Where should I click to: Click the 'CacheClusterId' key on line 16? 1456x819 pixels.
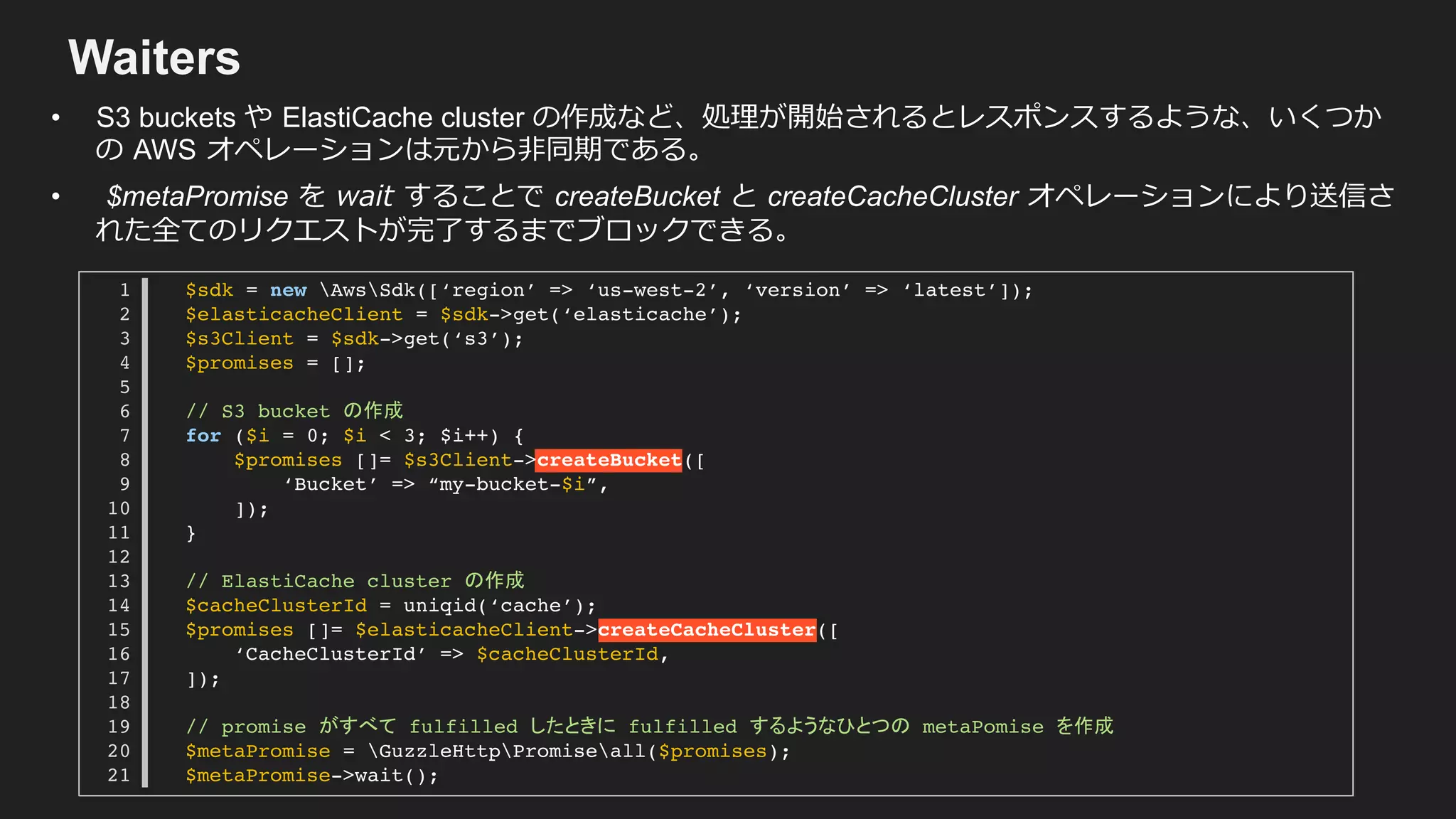pos(330,654)
